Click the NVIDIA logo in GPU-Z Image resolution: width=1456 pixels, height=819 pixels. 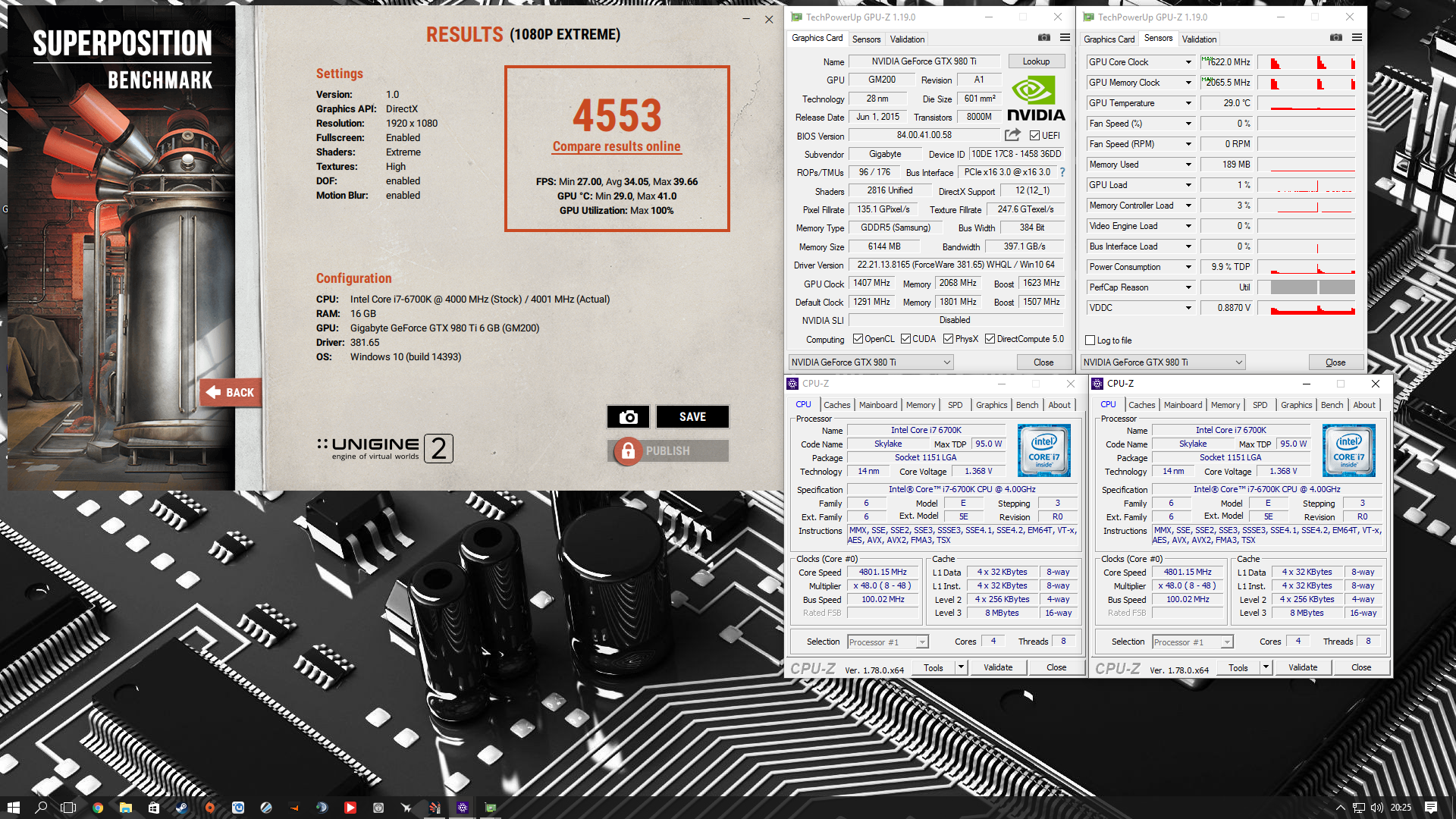[x=1036, y=99]
